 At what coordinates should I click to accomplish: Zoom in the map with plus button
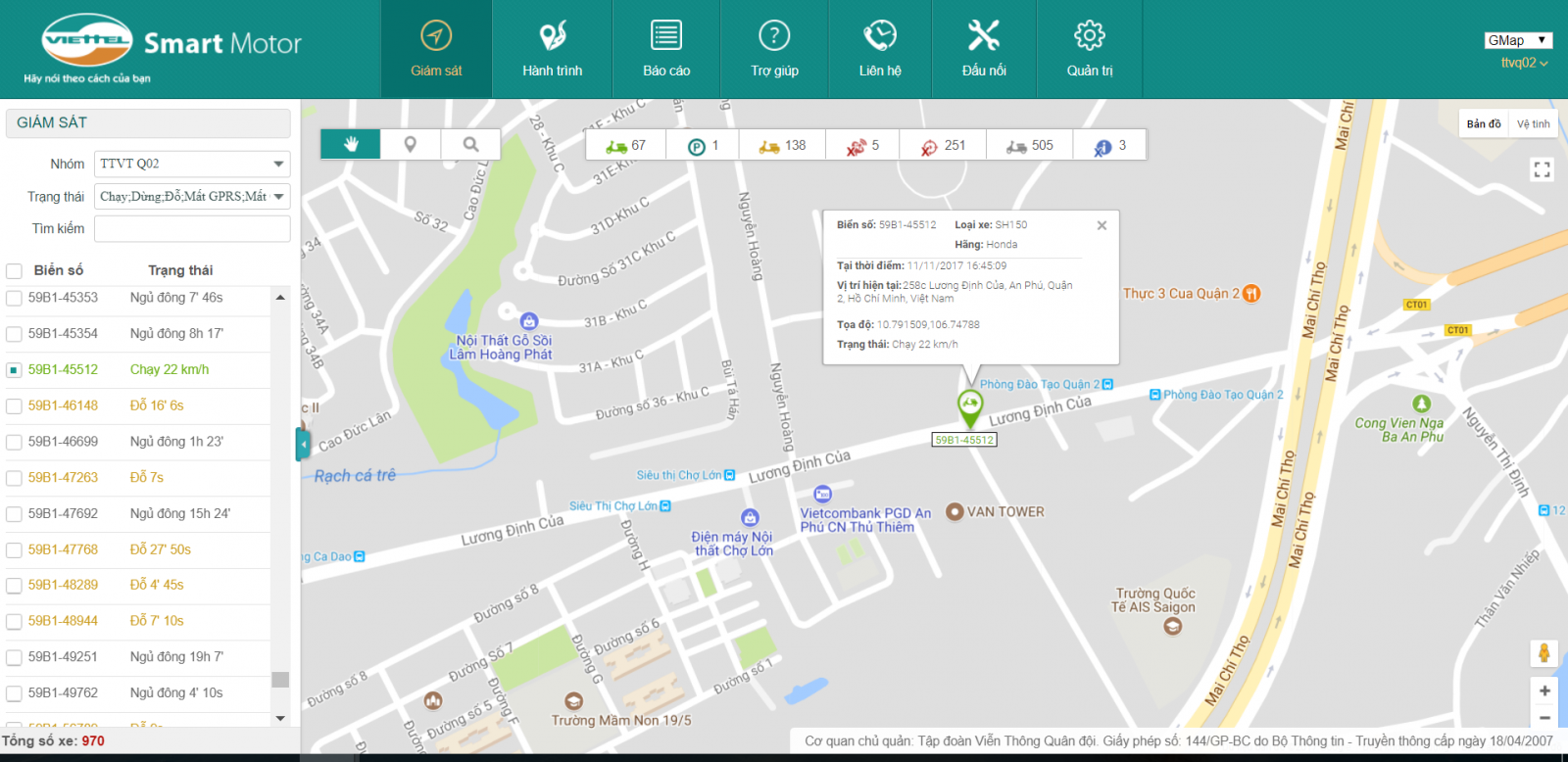coord(1544,691)
